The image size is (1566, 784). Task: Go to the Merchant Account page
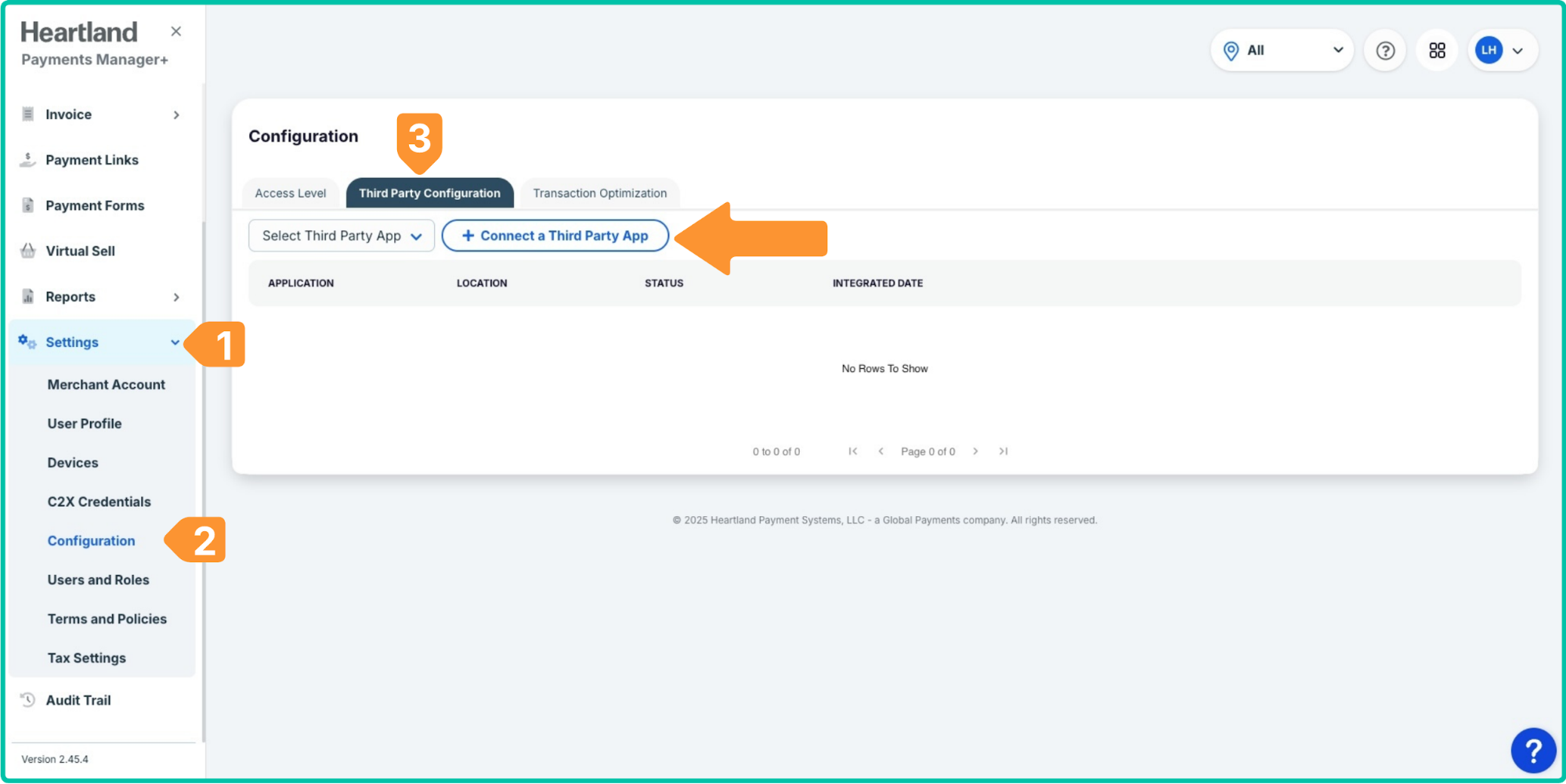106,385
